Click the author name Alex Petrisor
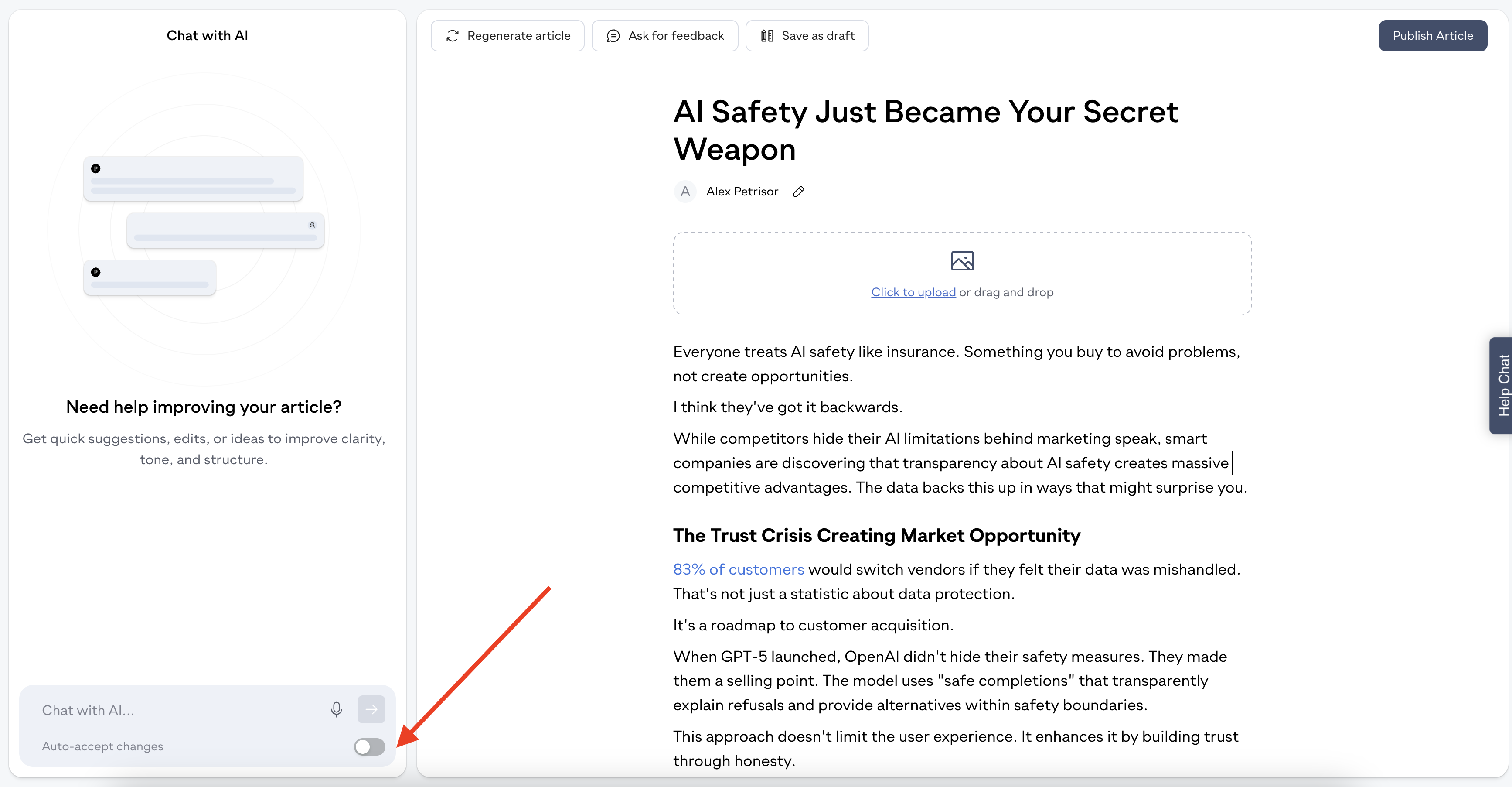Screen dimensions: 1512x787 pyautogui.click(x=742, y=192)
